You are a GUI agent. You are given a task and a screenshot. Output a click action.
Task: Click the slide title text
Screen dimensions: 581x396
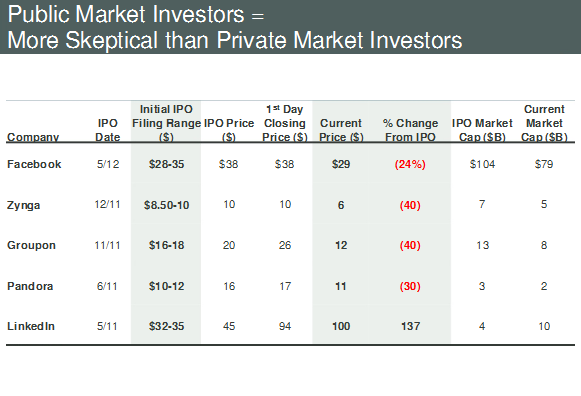click(x=235, y=27)
